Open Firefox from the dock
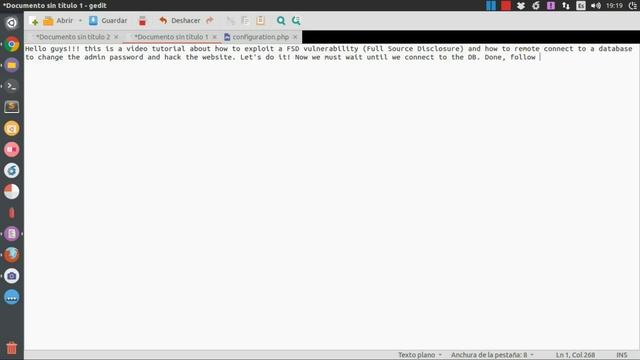640x360 pixels. click(x=11, y=255)
